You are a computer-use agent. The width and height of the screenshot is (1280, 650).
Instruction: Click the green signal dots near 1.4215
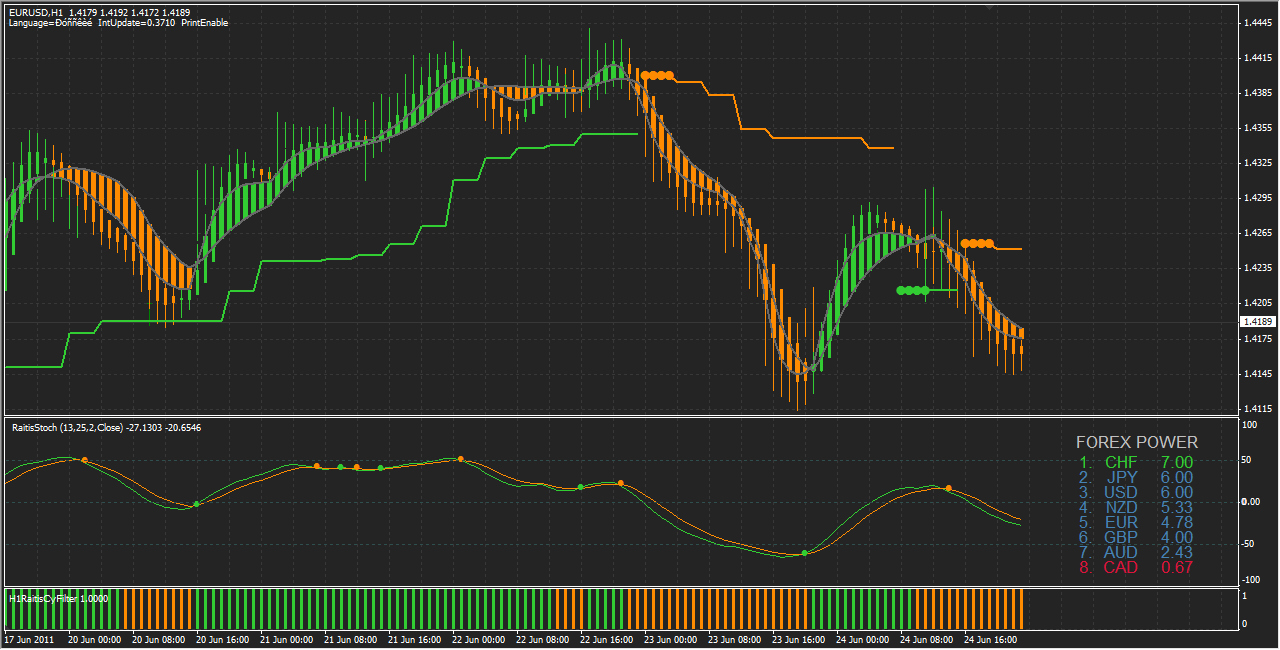pyautogui.click(x=913, y=290)
